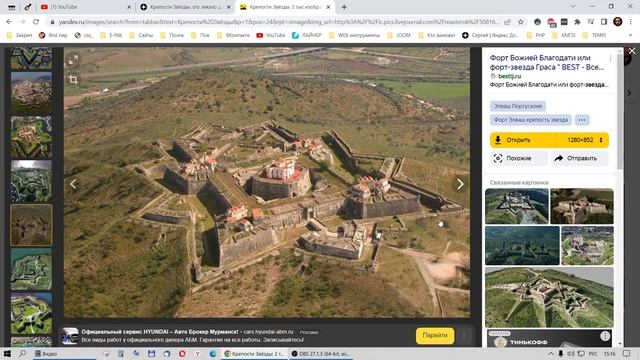The height and width of the screenshot is (360, 640).
Task: Open the PHP bookmark folder
Action: tap(536, 36)
